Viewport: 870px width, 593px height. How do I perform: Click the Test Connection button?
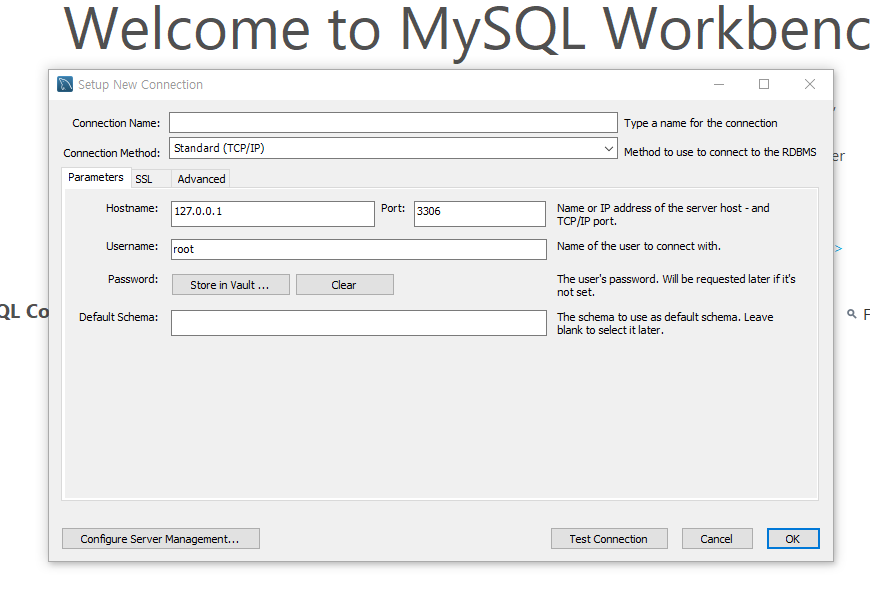[x=609, y=539]
